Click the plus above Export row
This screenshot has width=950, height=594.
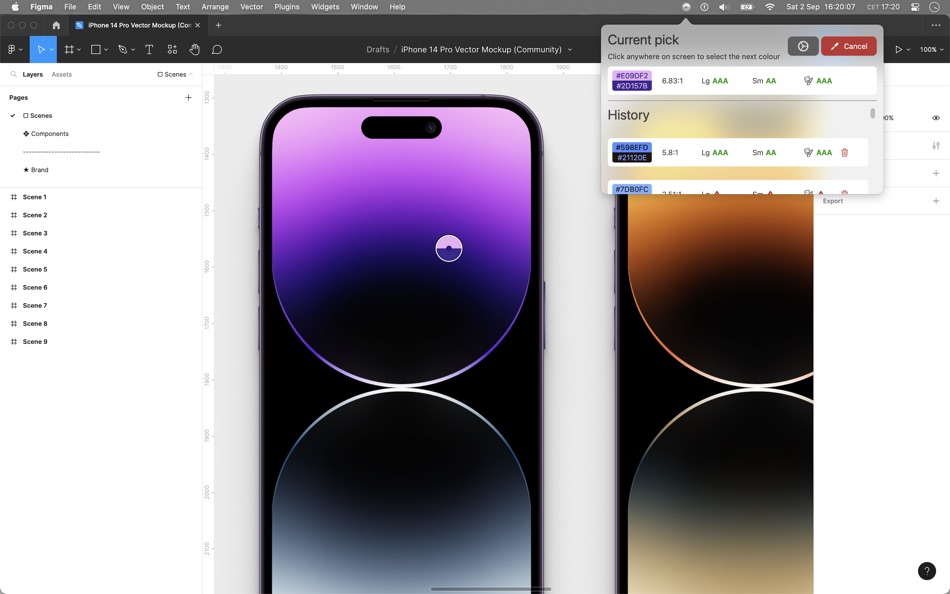(x=935, y=173)
